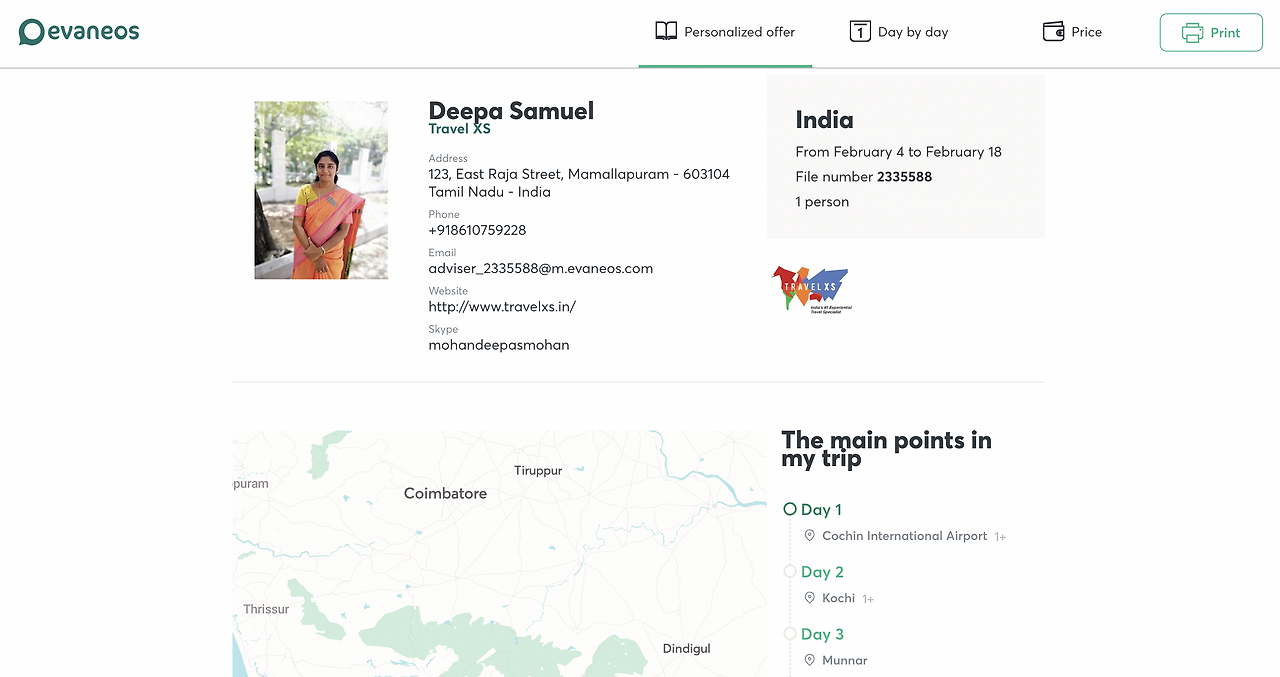Click the wallet icon beside Price
This screenshot has height=677, width=1280.
[x=1053, y=31]
